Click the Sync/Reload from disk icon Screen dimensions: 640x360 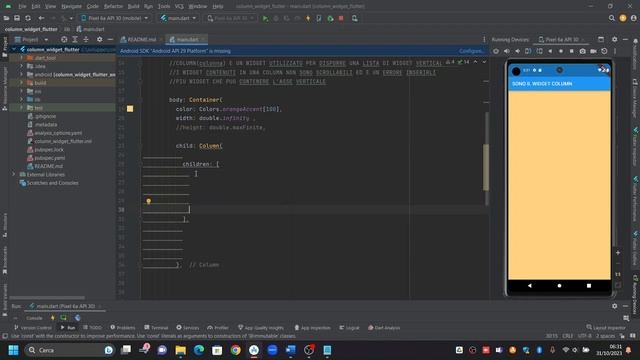tap(28, 18)
